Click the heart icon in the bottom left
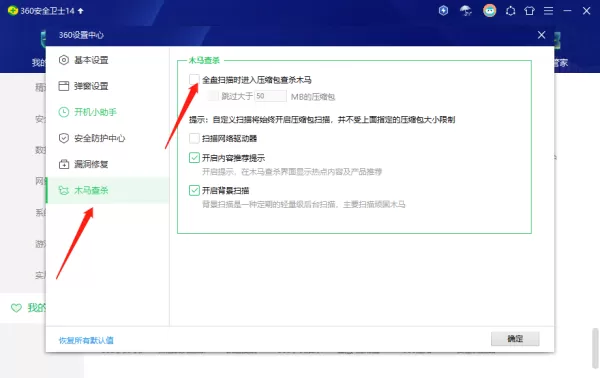 16,308
